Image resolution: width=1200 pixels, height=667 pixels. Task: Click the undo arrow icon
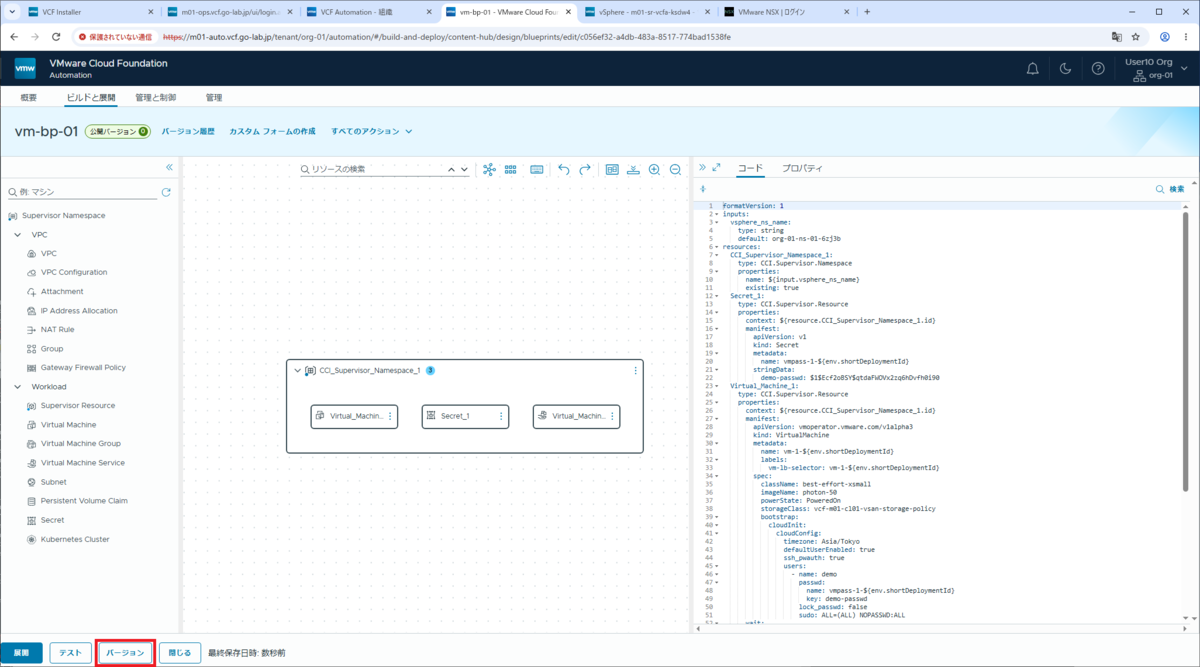click(564, 170)
